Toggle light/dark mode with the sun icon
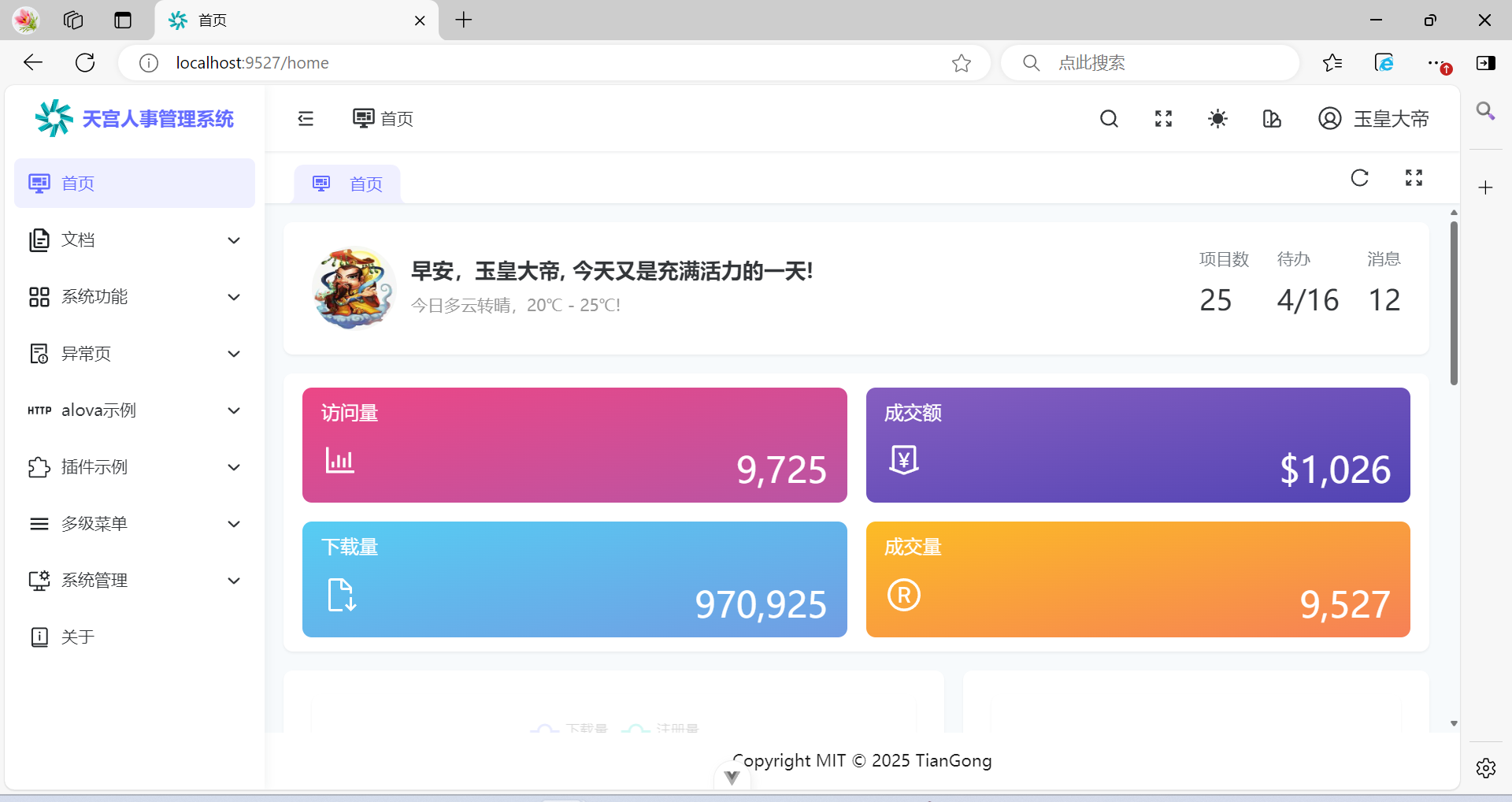Screen dimensions: 1512x802 click(x=1217, y=118)
